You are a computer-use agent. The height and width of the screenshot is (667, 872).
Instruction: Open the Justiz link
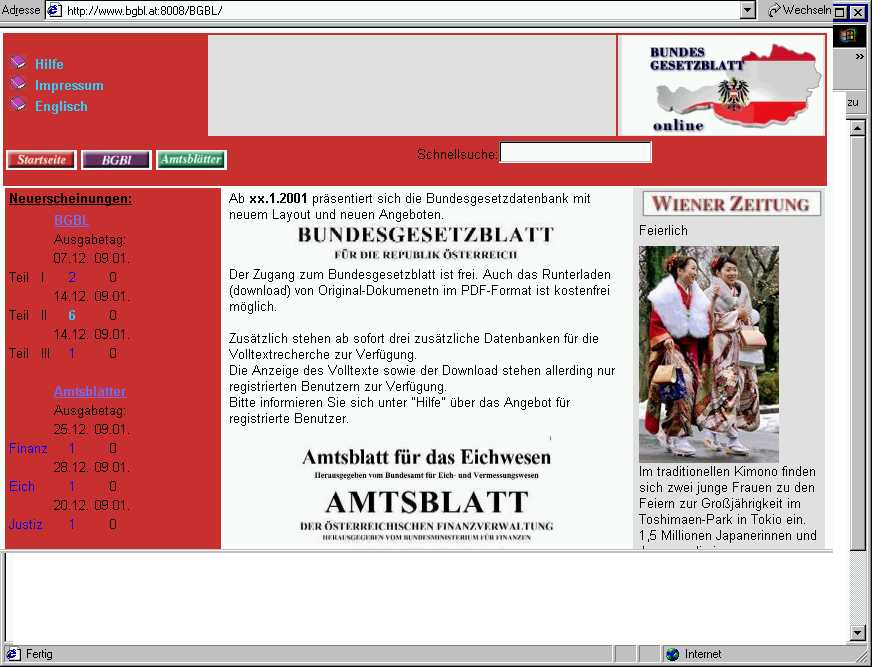point(26,525)
